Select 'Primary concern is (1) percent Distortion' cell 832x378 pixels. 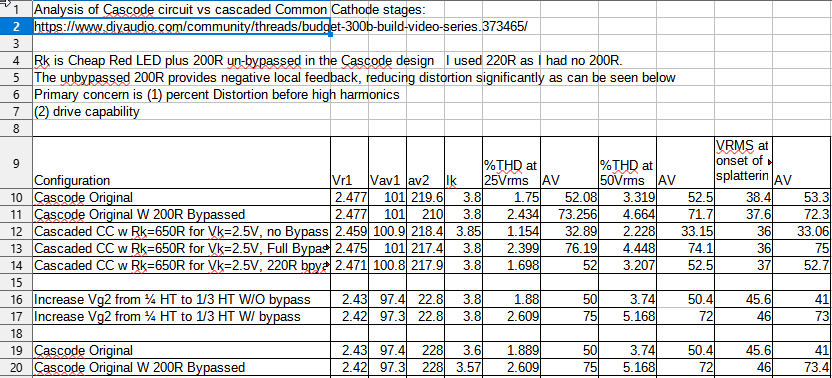coord(181,94)
